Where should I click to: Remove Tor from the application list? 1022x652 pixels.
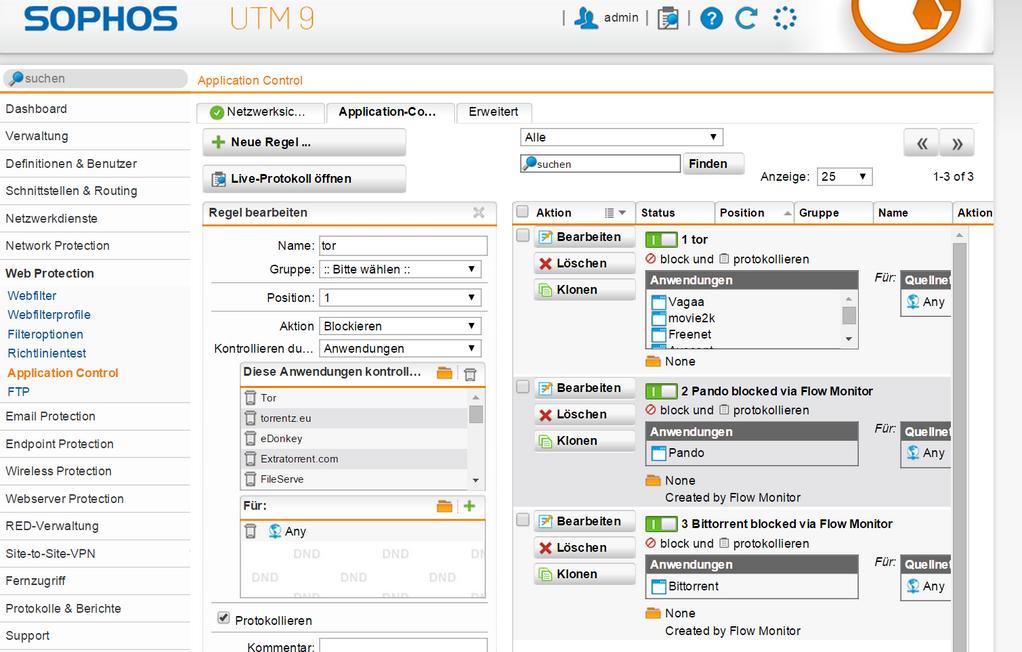[250, 398]
